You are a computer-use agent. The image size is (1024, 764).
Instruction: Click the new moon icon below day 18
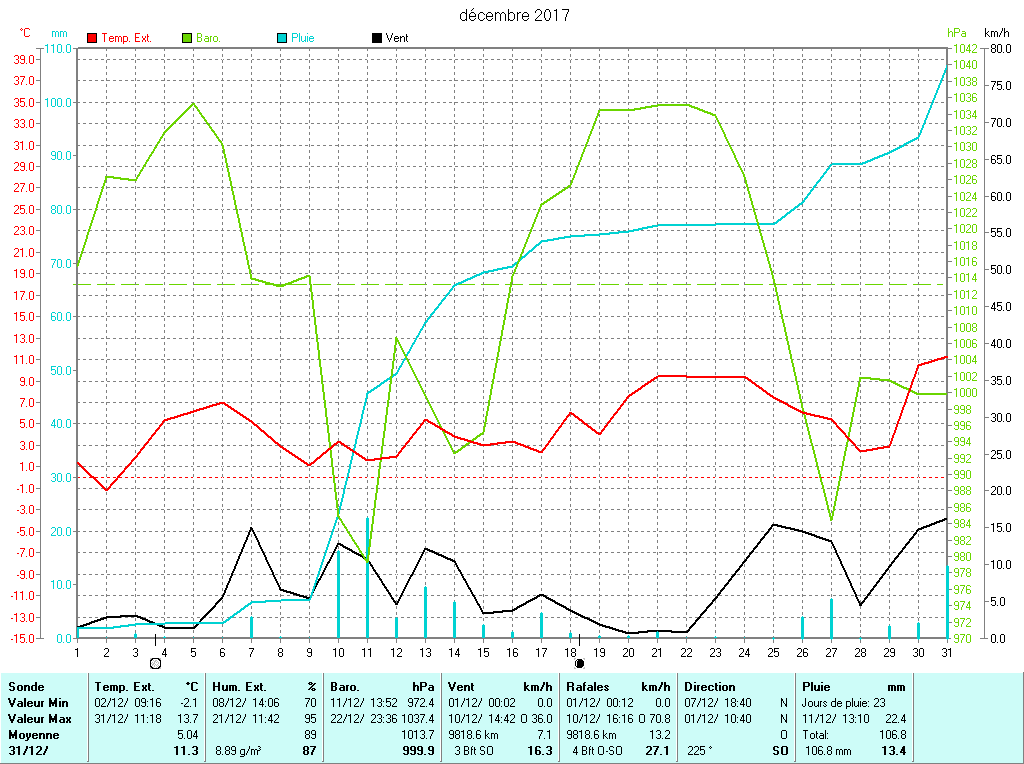pos(579,663)
